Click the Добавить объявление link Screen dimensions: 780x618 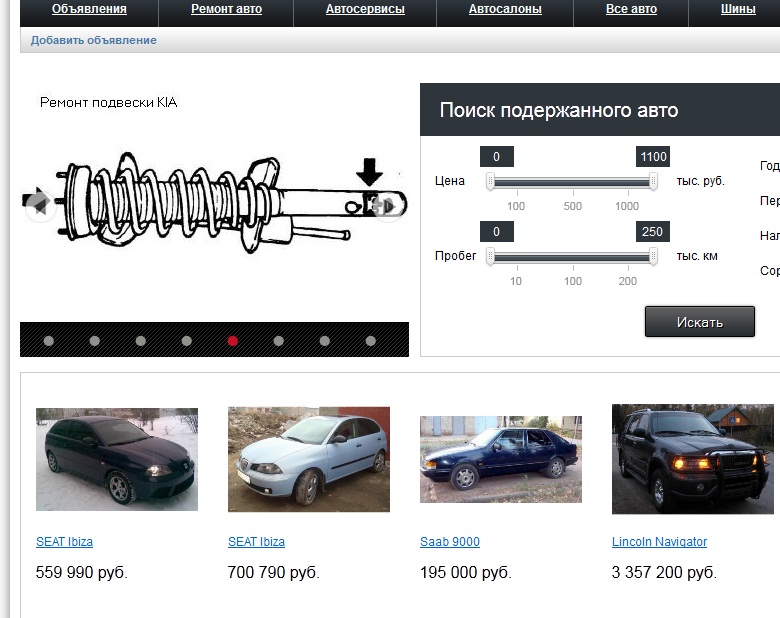94,40
